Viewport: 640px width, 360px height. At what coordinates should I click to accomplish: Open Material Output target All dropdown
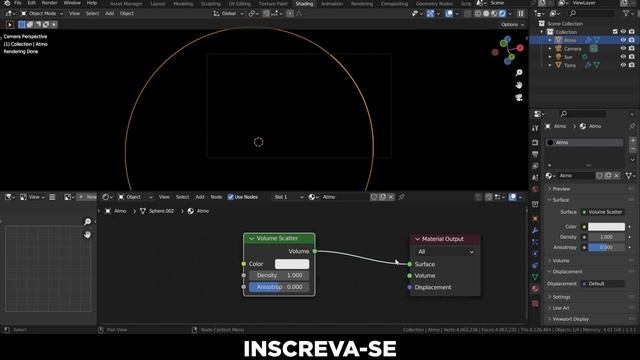(x=445, y=252)
